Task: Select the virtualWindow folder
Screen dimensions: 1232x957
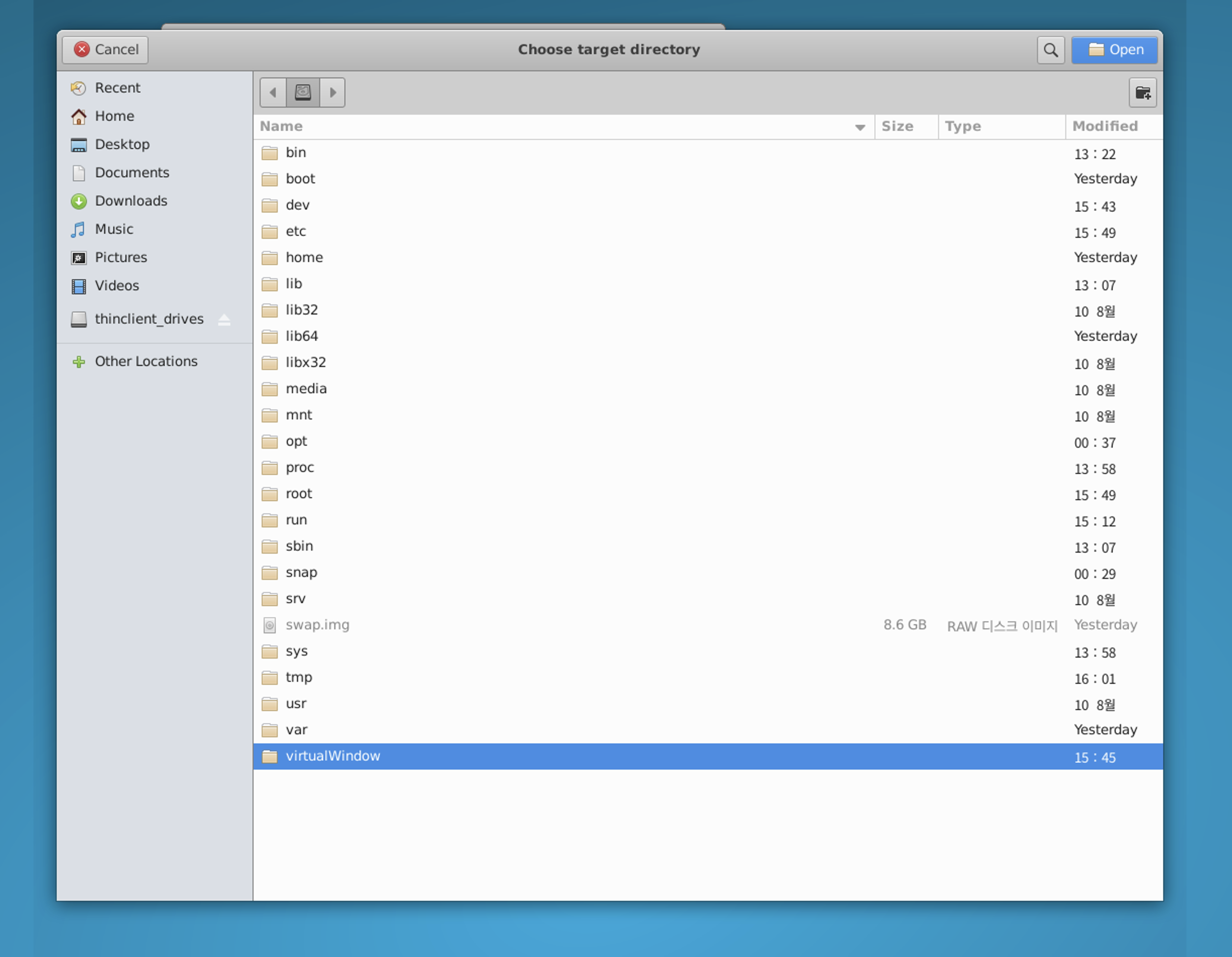Action: click(x=332, y=756)
